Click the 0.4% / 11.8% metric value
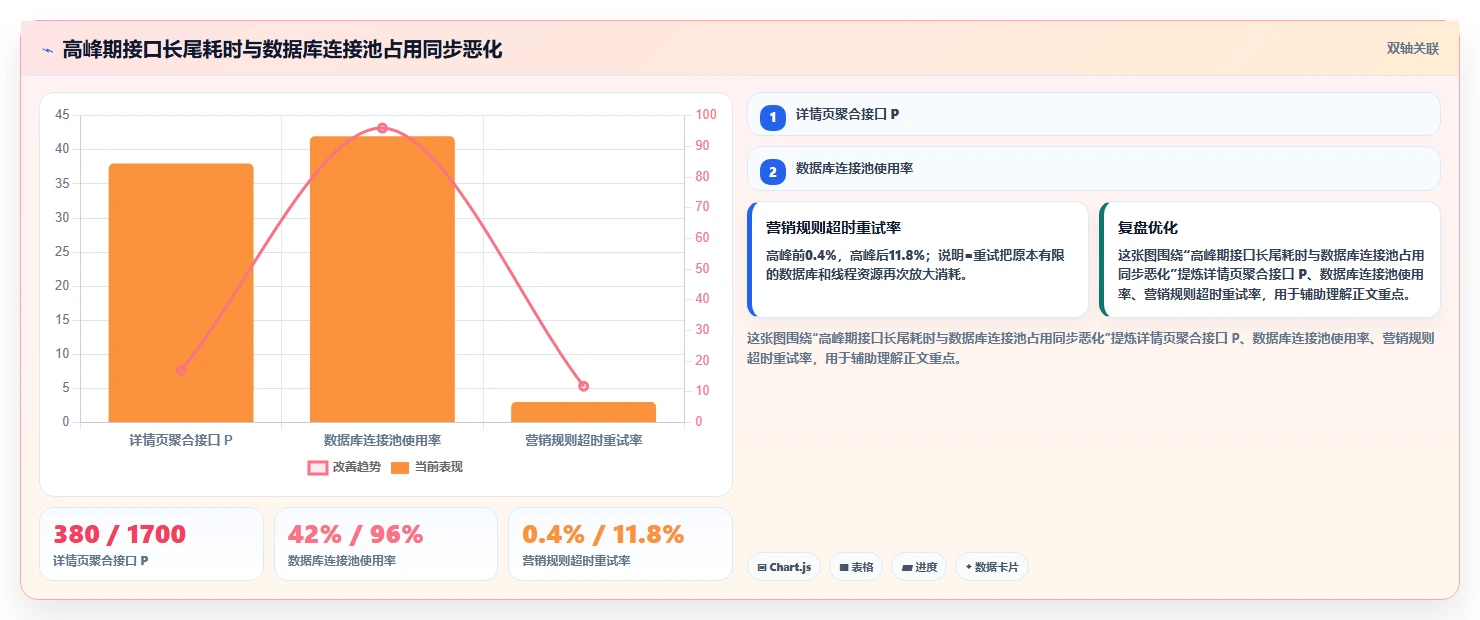The height and width of the screenshot is (620, 1480). 603,534
